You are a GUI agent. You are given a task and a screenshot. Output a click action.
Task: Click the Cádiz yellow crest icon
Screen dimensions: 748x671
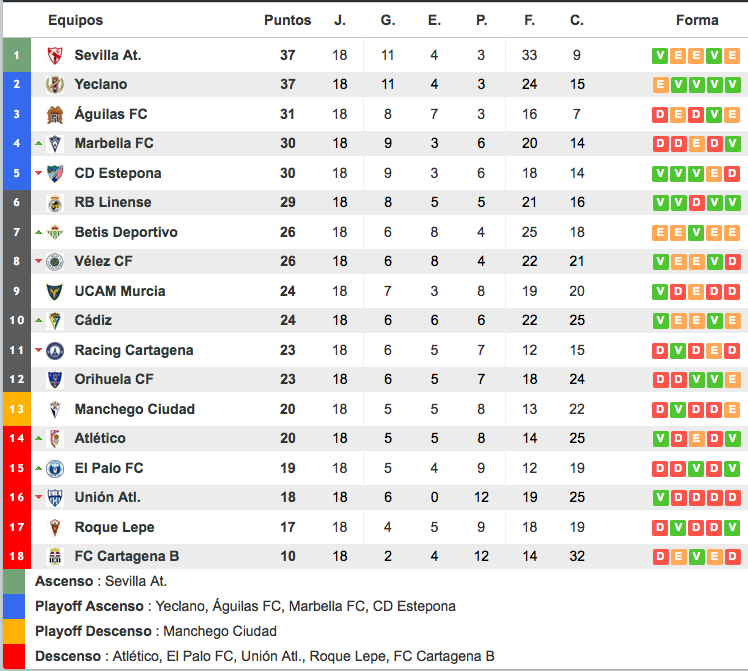point(55,321)
